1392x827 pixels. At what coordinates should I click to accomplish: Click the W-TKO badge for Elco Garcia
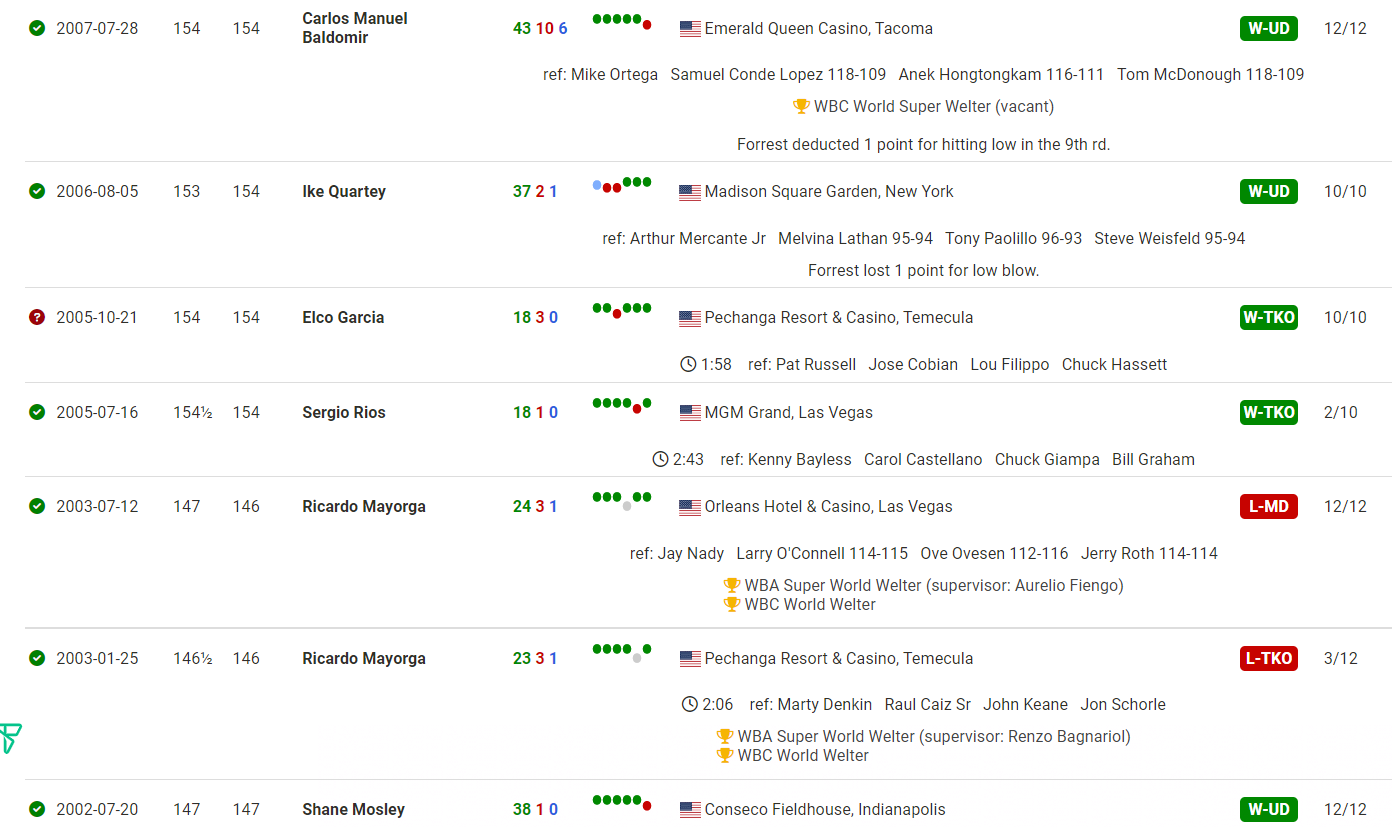point(1269,317)
